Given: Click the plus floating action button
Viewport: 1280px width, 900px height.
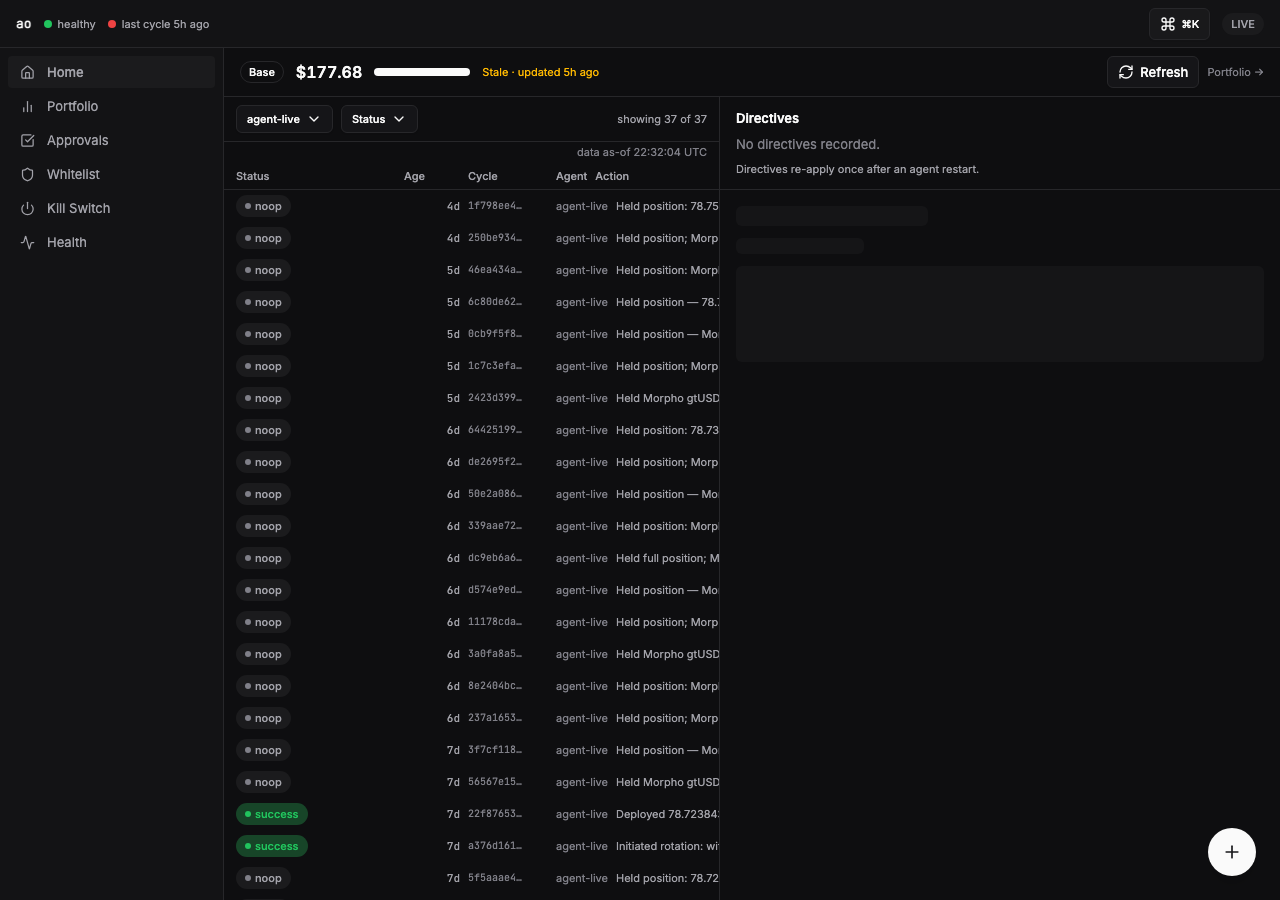Looking at the screenshot, I should (1232, 852).
